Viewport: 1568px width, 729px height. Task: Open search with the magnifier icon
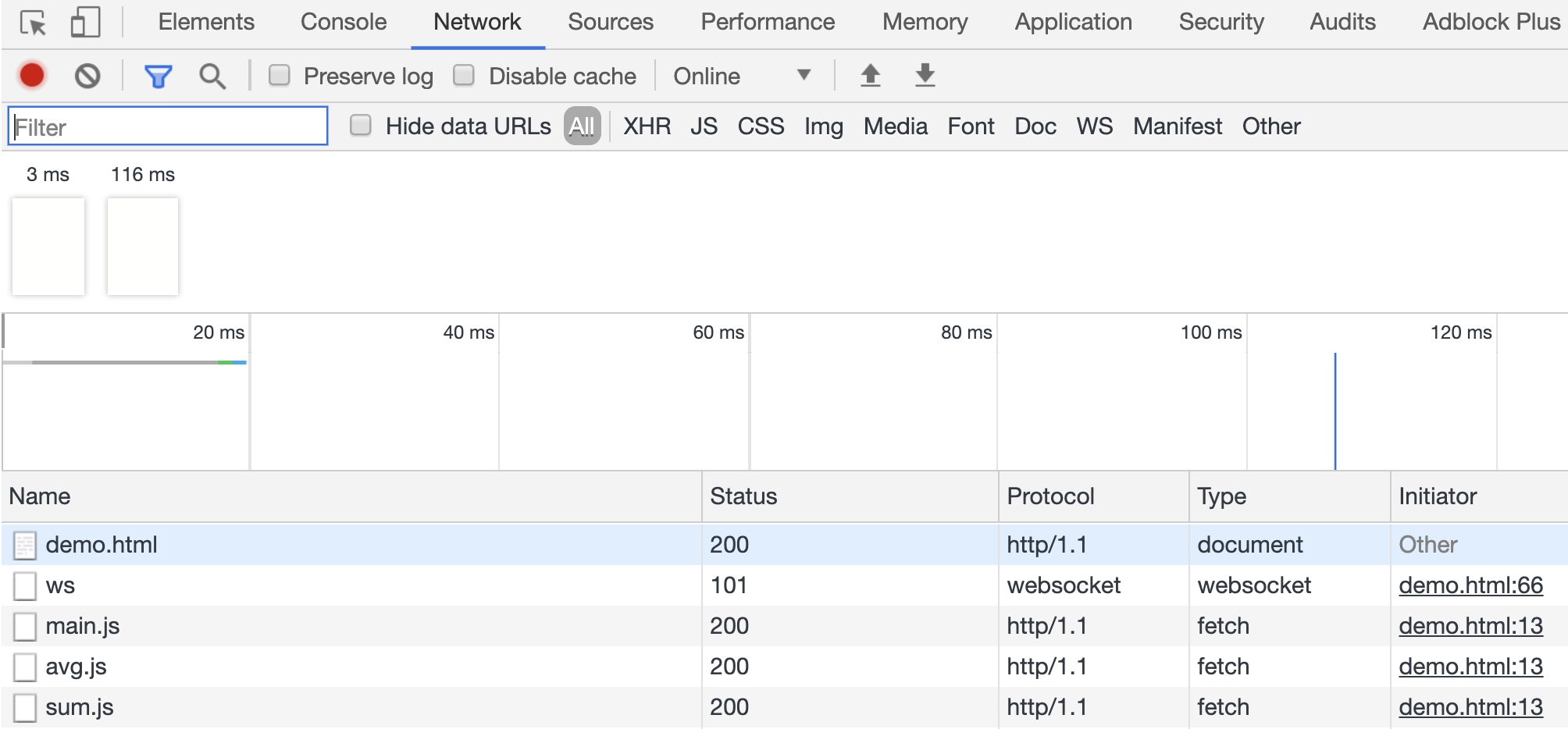pos(212,76)
